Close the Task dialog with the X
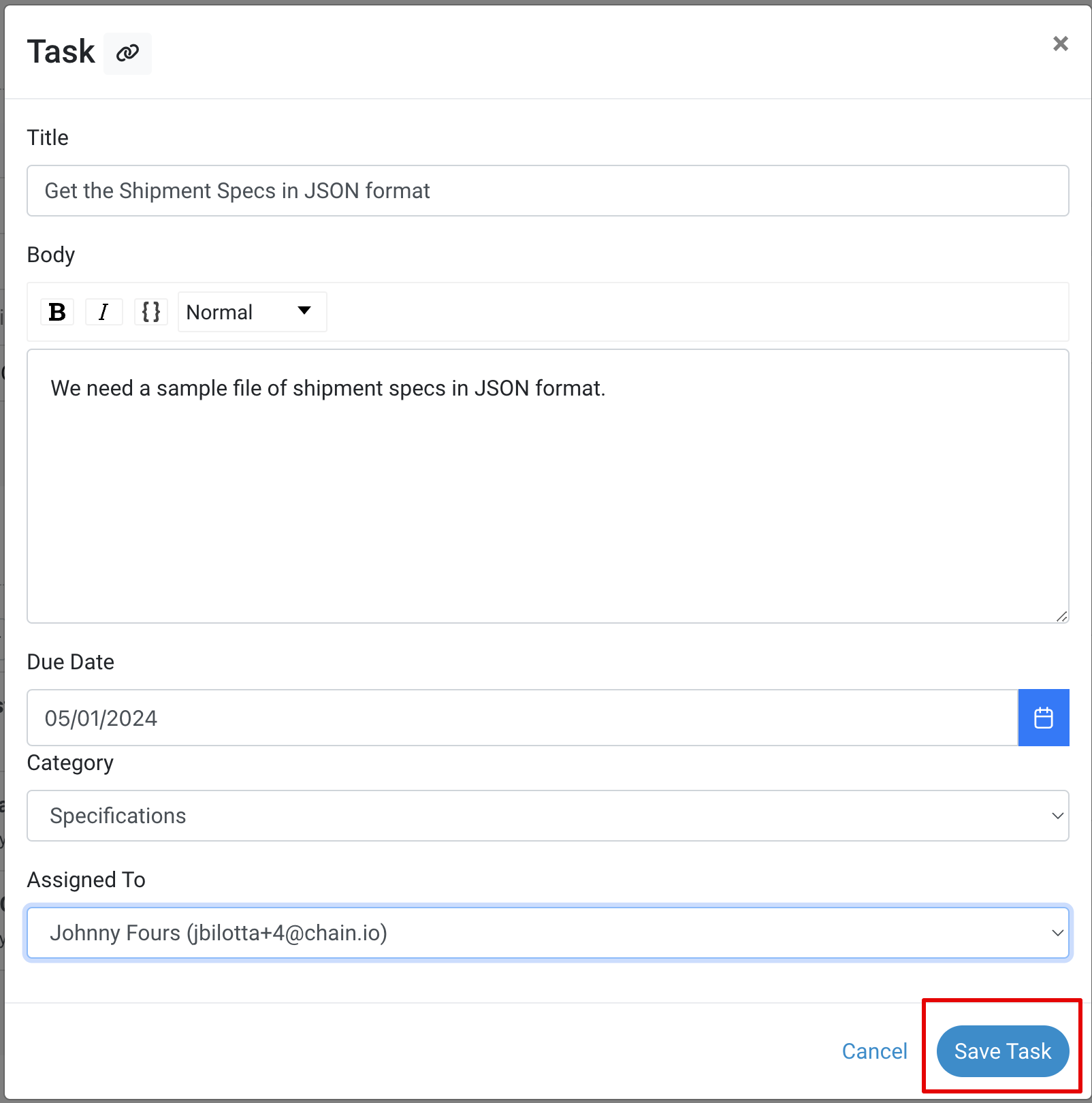 (1060, 44)
